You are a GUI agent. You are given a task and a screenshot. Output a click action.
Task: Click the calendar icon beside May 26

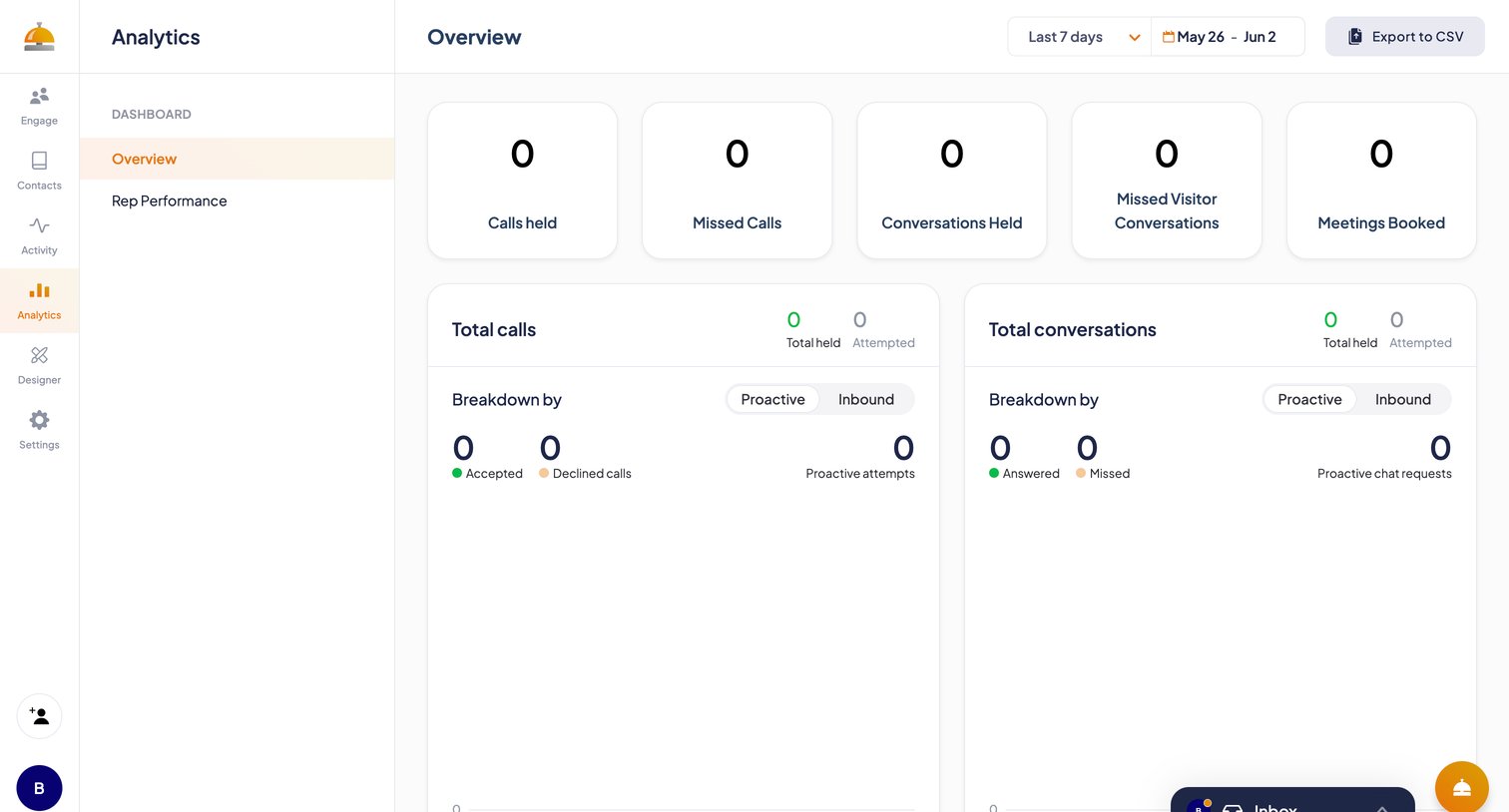pyautogui.click(x=1169, y=37)
